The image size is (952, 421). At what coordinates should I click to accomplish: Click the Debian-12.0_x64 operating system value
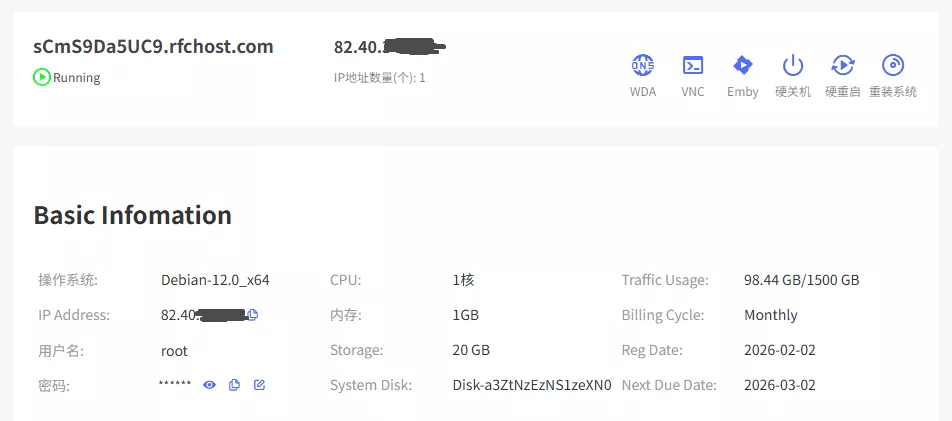point(215,280)
